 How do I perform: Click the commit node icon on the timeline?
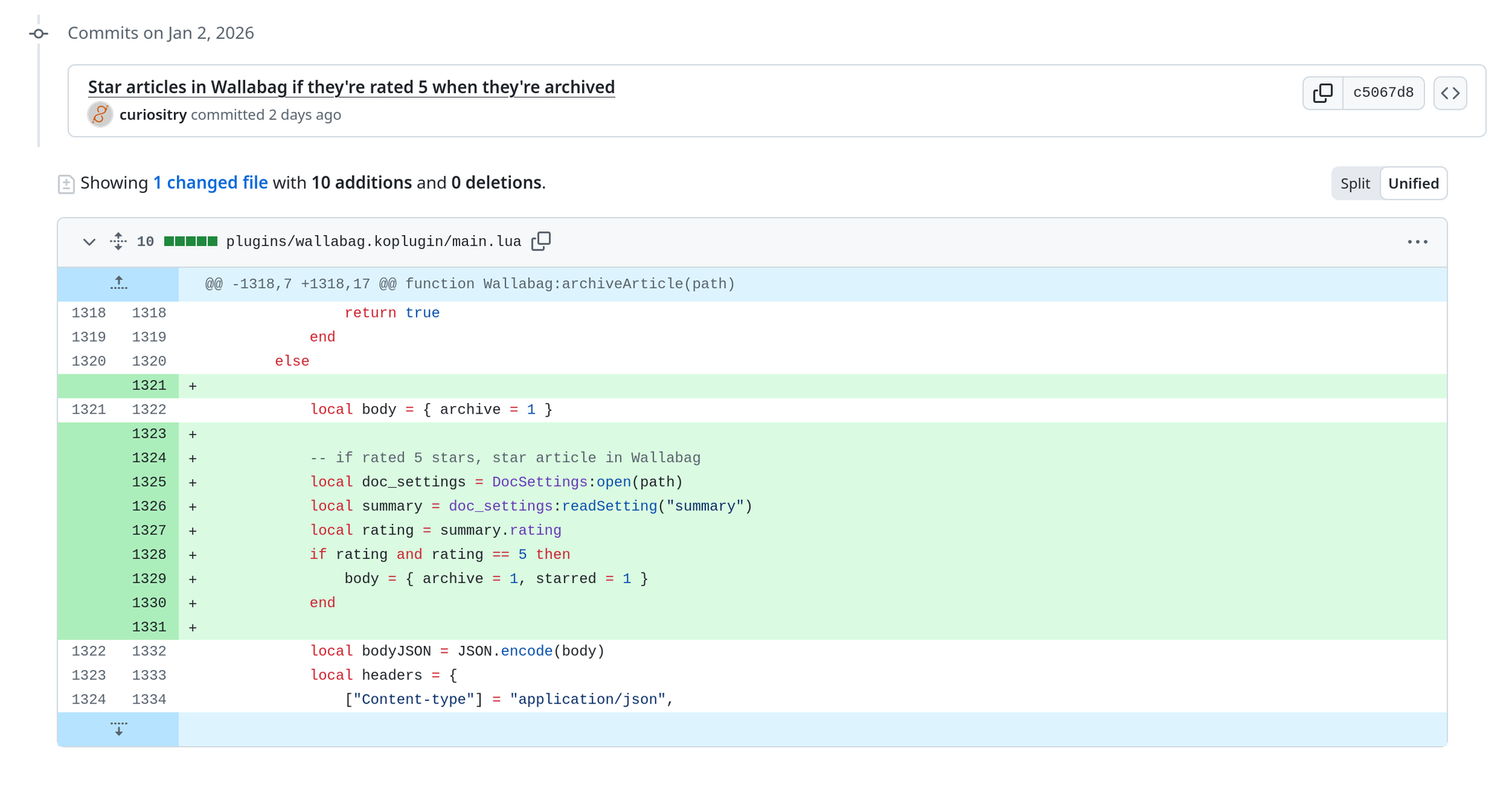tap(38, 33)
